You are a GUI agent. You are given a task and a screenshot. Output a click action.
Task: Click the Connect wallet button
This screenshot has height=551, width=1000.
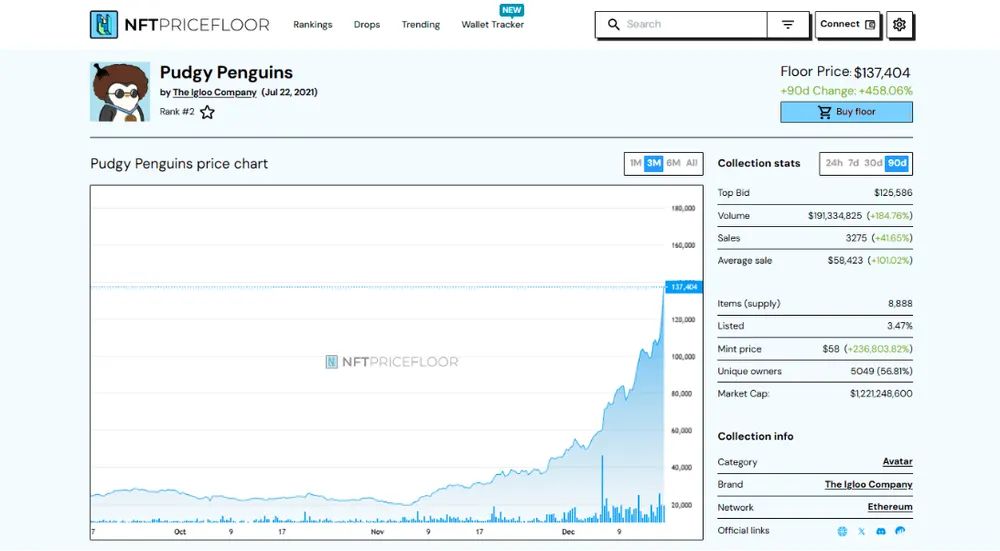point(847,25)
